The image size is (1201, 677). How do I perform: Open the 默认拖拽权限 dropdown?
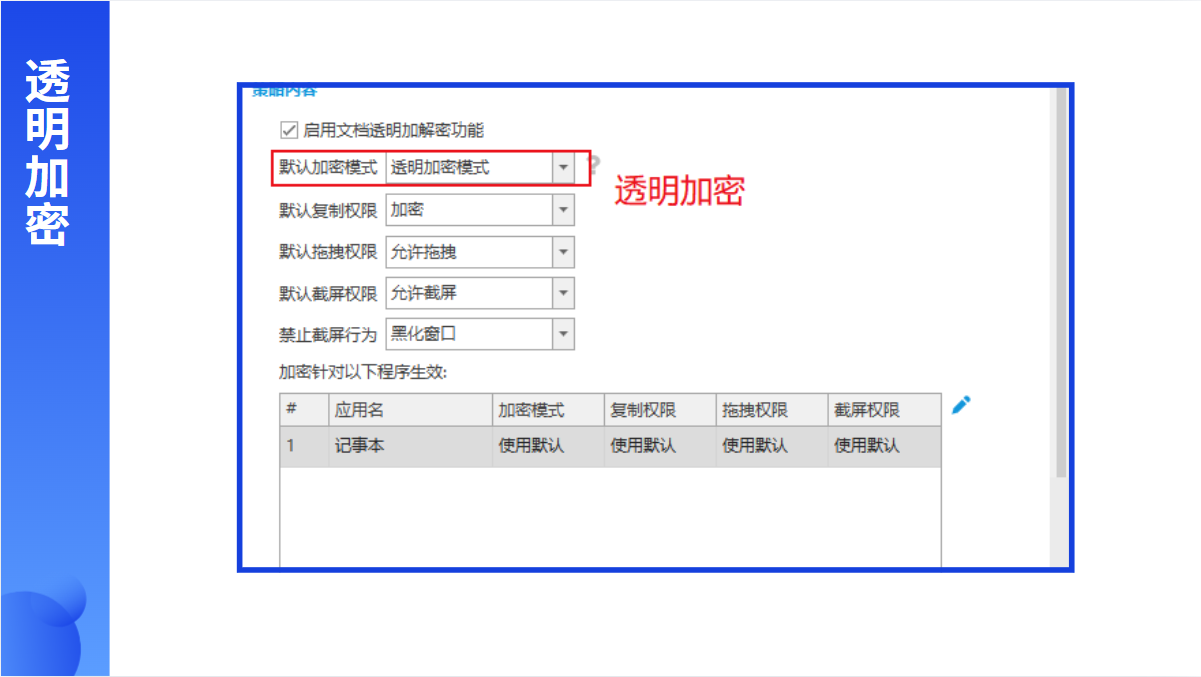(x=564, y=252)
